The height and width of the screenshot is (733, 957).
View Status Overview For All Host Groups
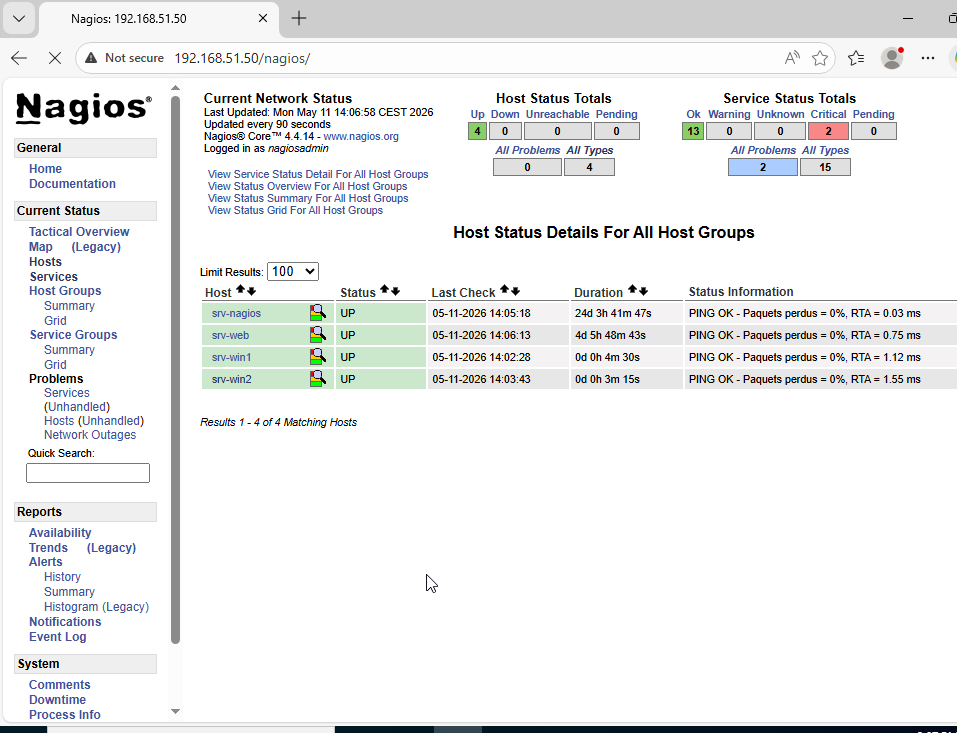tap(307, 186)
